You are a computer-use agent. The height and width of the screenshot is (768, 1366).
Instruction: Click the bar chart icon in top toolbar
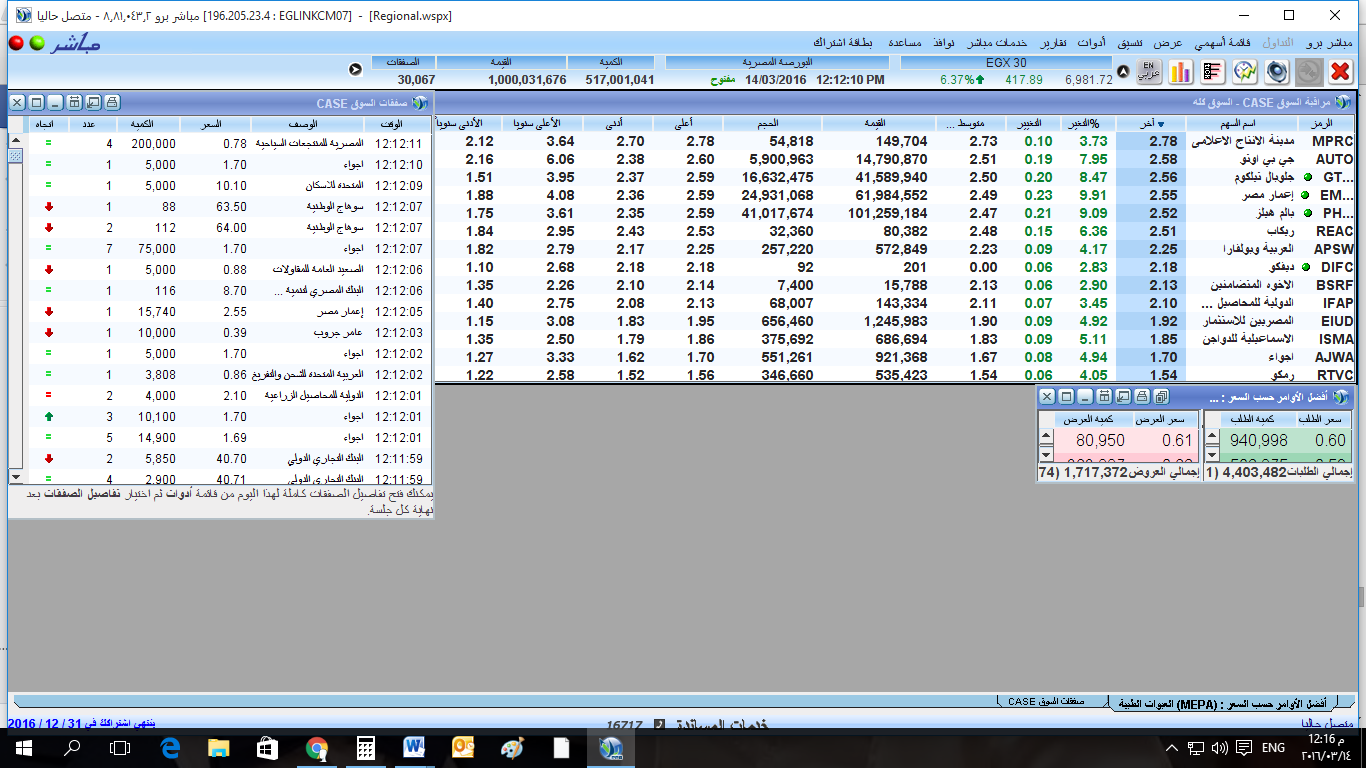pyautogui.click(x=1180, y=72)
